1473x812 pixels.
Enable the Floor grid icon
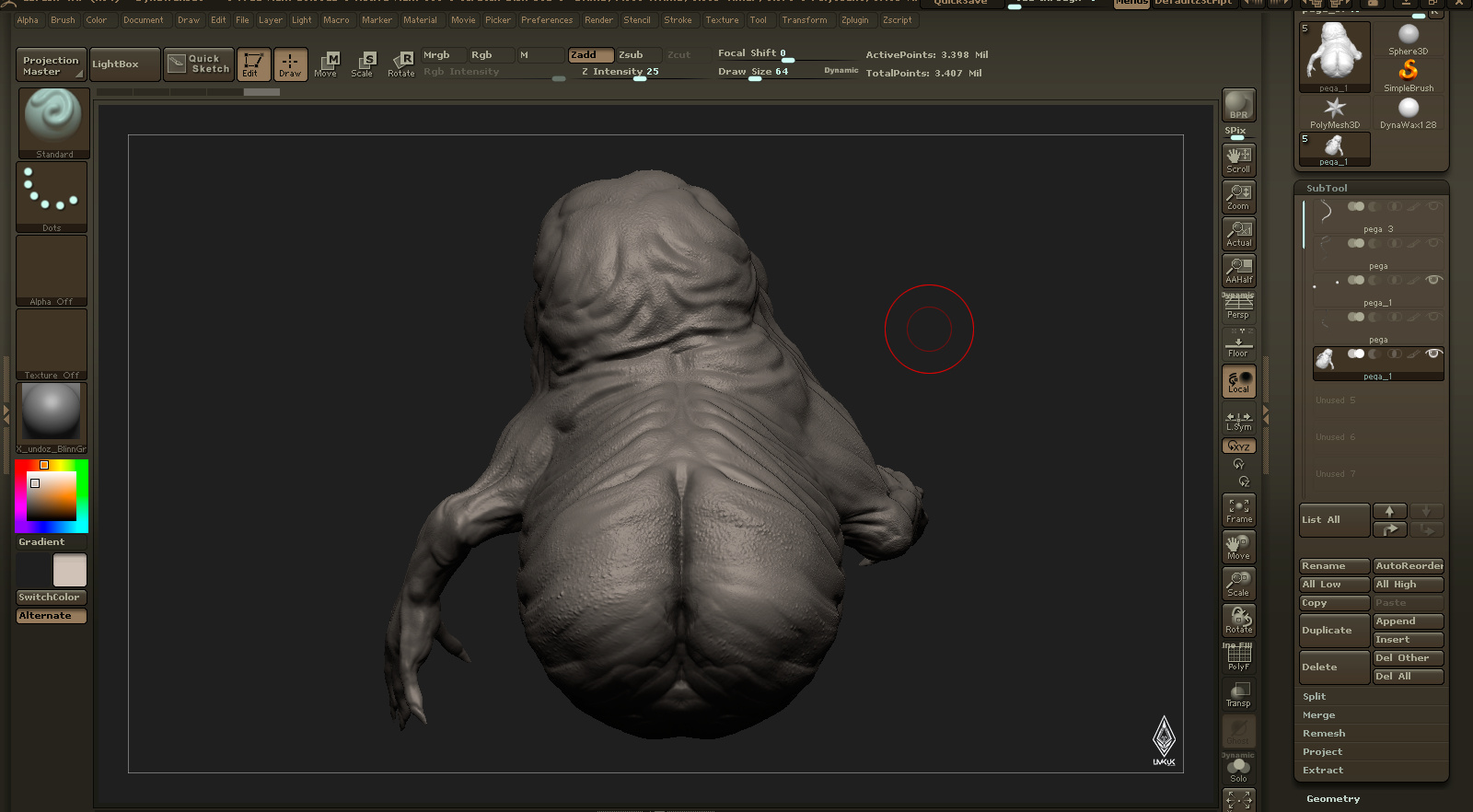pyautogui.click(x=1238, y=343)
